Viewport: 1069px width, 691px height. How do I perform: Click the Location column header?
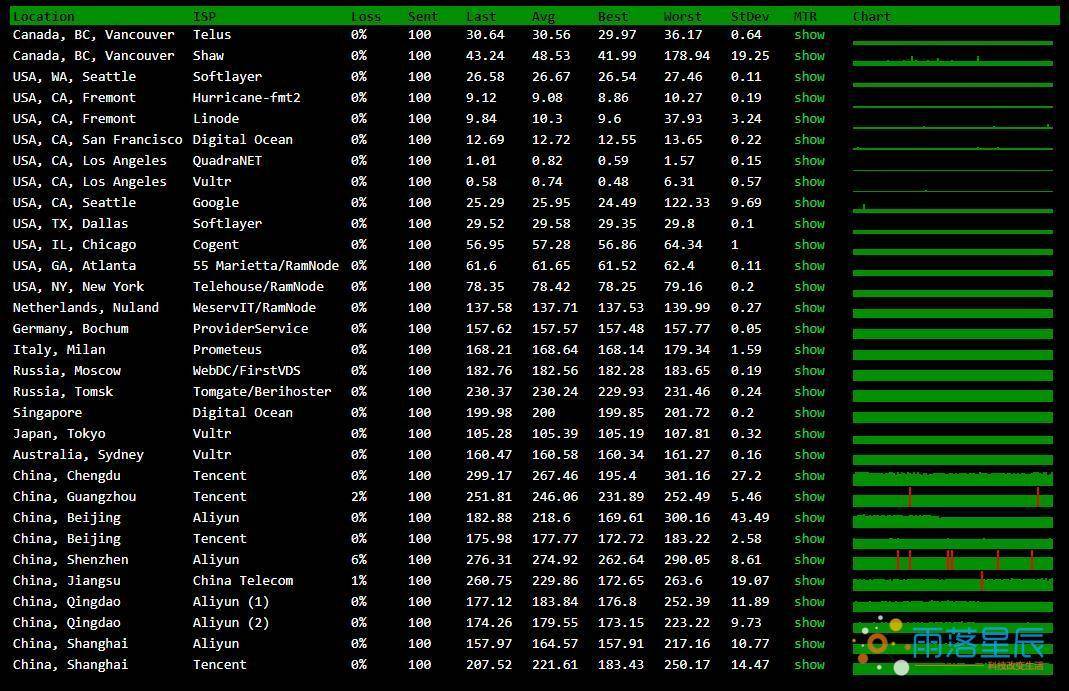pyautogui.click(x=44, y=16)
